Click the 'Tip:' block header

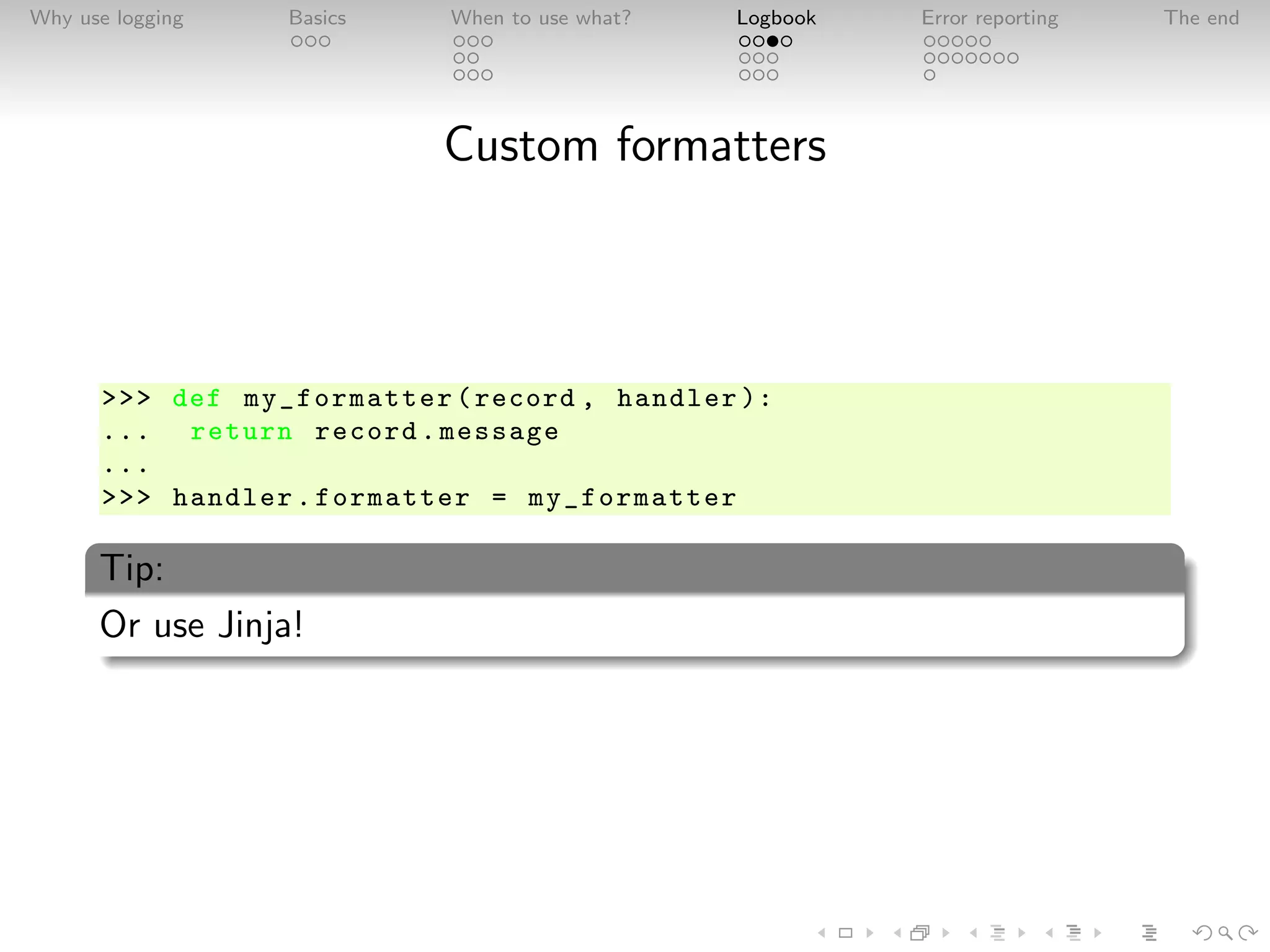click(635, 568)
